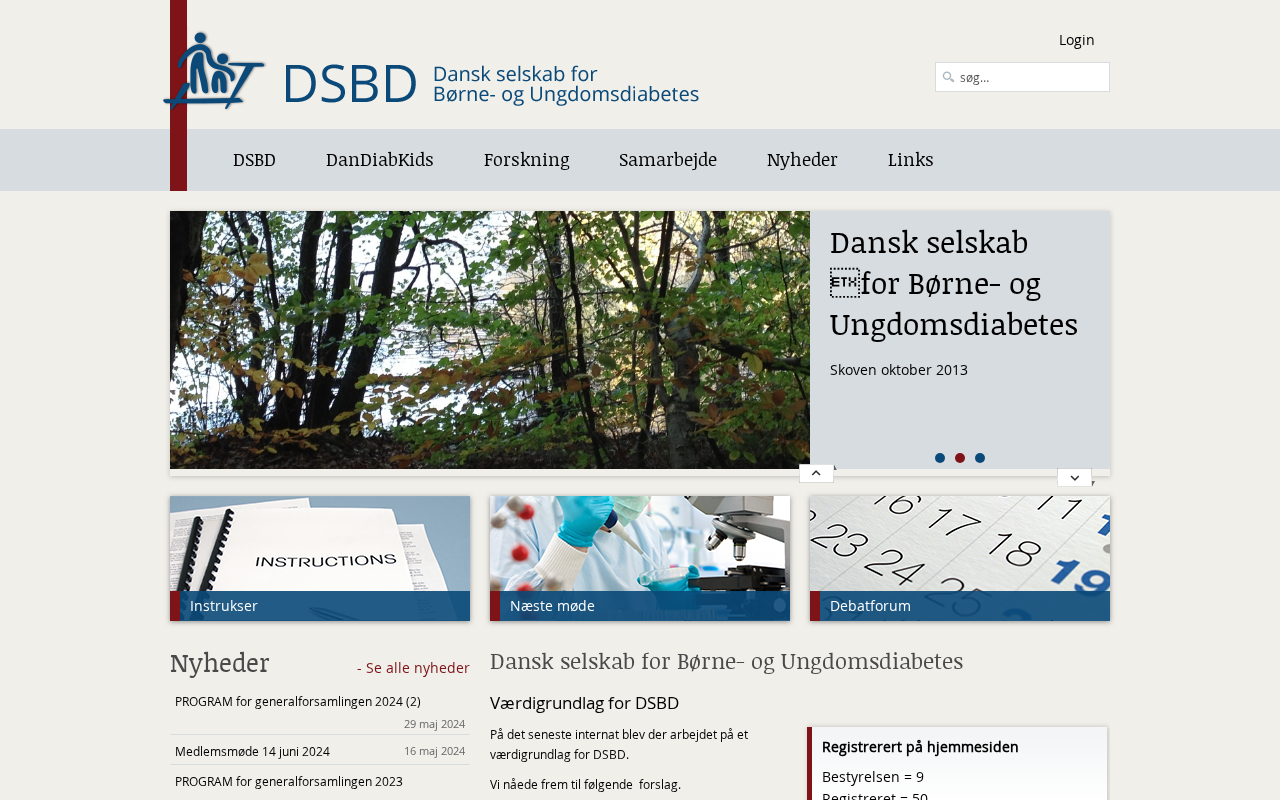Viewport: 1280px width, 800px height.
Task: Open the Forskning menu item
Action: [527, 160]
